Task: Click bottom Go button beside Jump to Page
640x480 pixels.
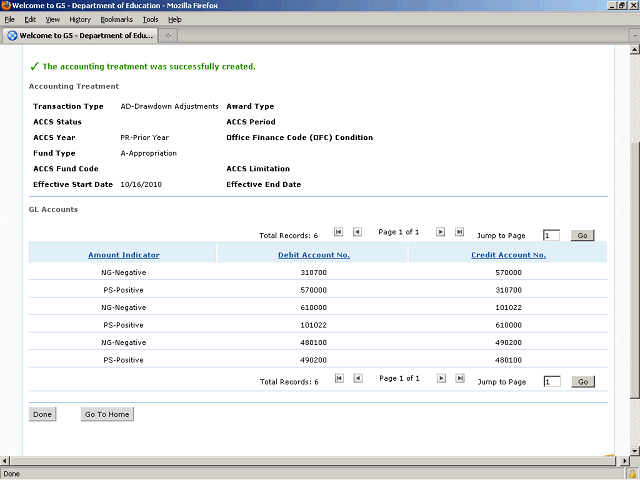Action: pos(583,382)
